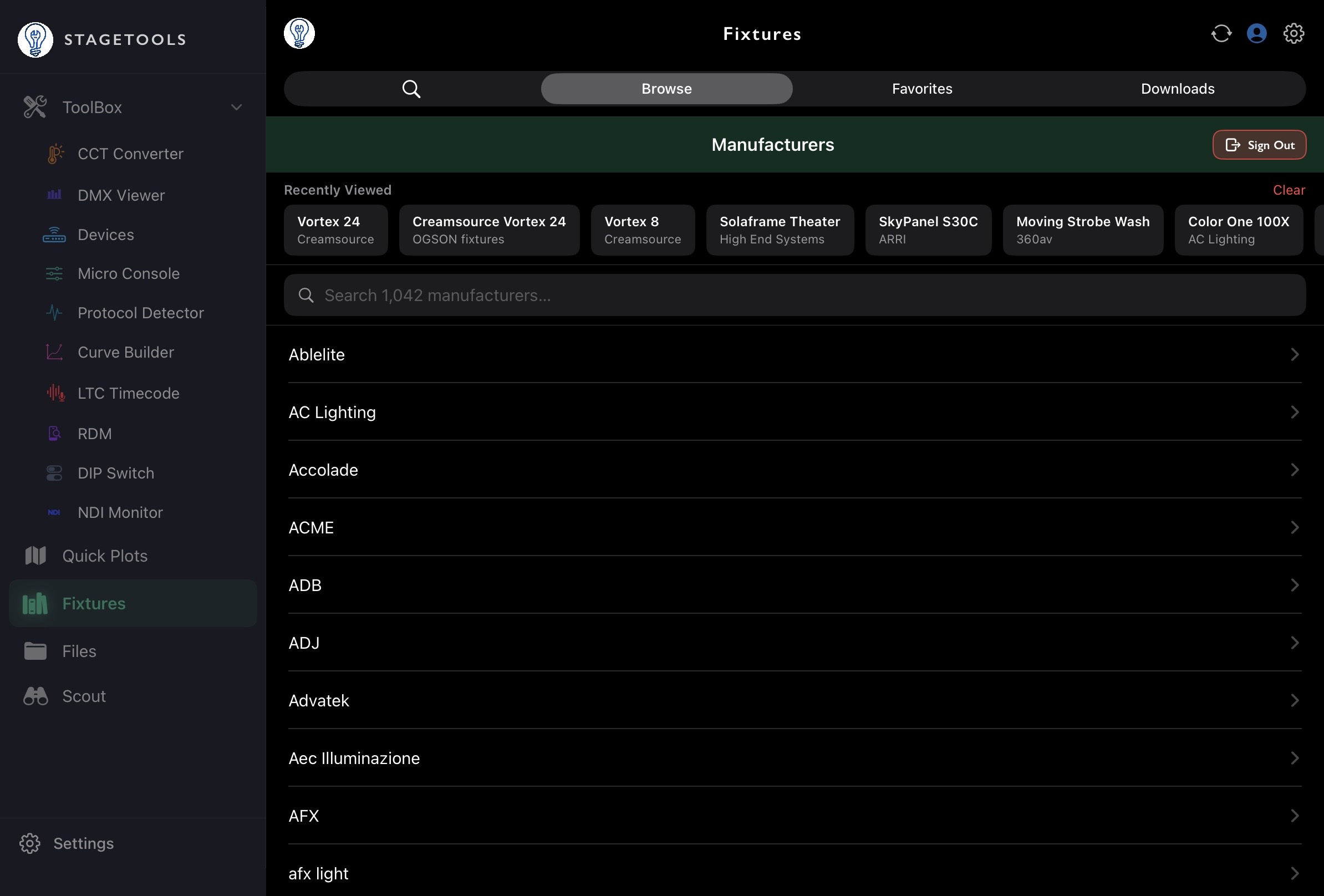Expand the ADJ row chevron
Image resolution: width=1324 pixels, height=896 pixels.
[1295, 643]
